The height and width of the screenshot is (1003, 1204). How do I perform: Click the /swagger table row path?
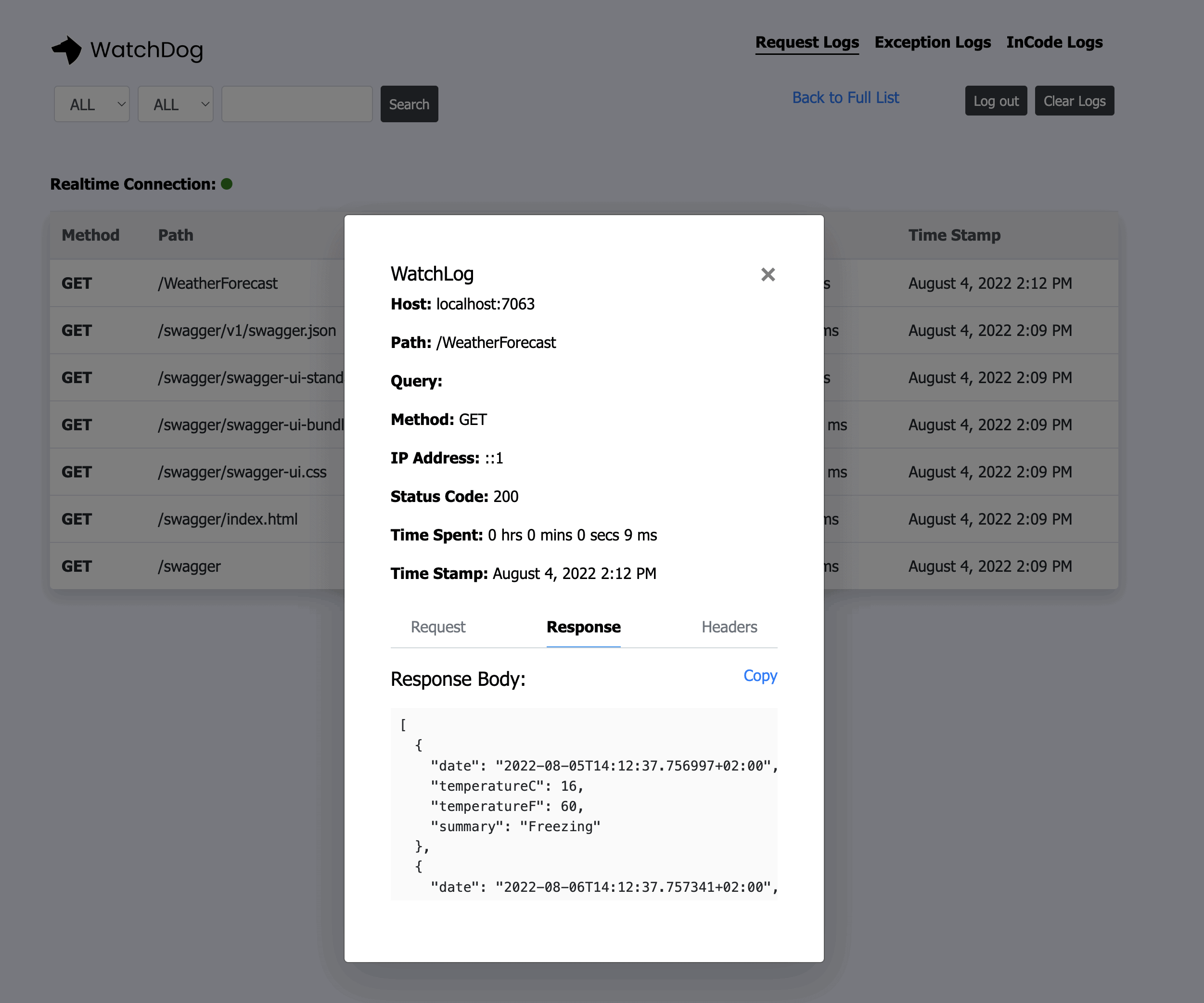tap(189, 566)
